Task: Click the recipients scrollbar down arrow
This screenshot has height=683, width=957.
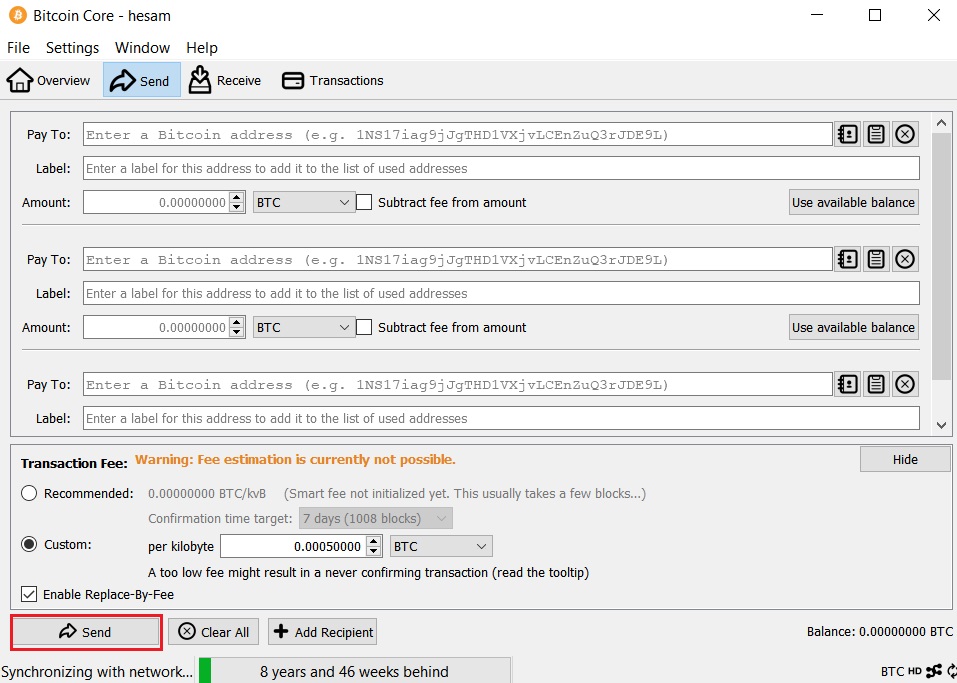Action: [941, 425]
